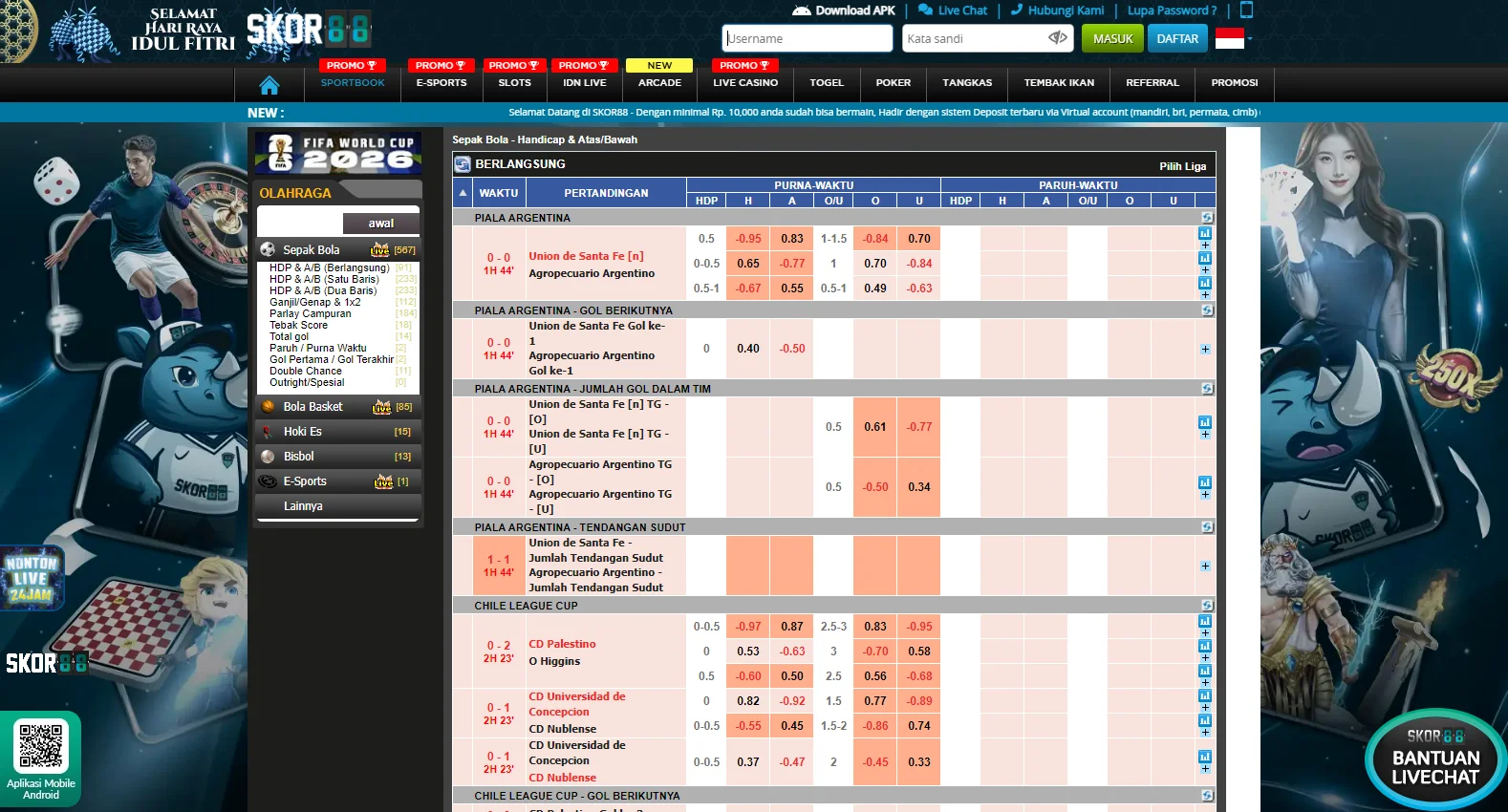Screen dimensions: 1508x812
Task: Refresh the CHILE LEAGUE CUP section
Action: click(1207, 606)
